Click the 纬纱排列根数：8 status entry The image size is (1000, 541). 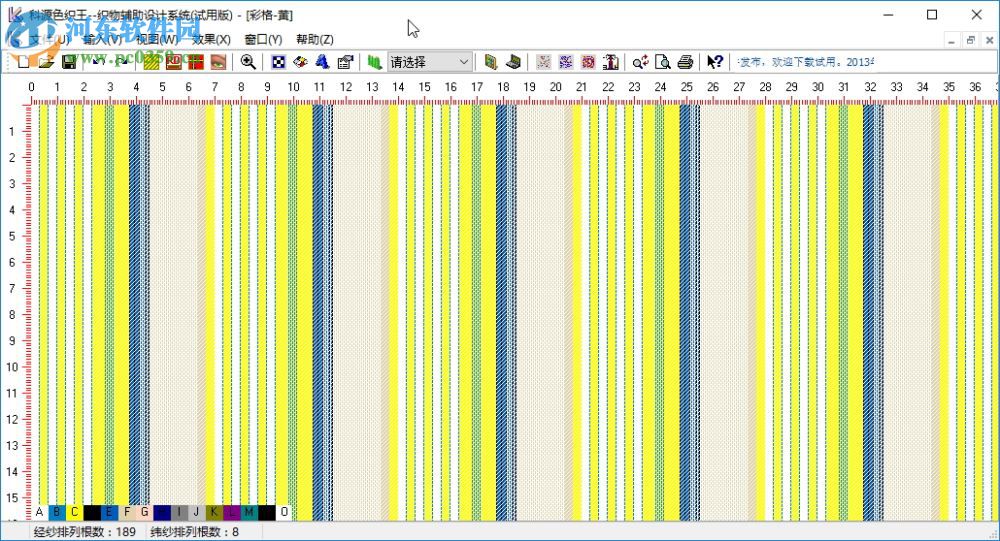[195, 531]
